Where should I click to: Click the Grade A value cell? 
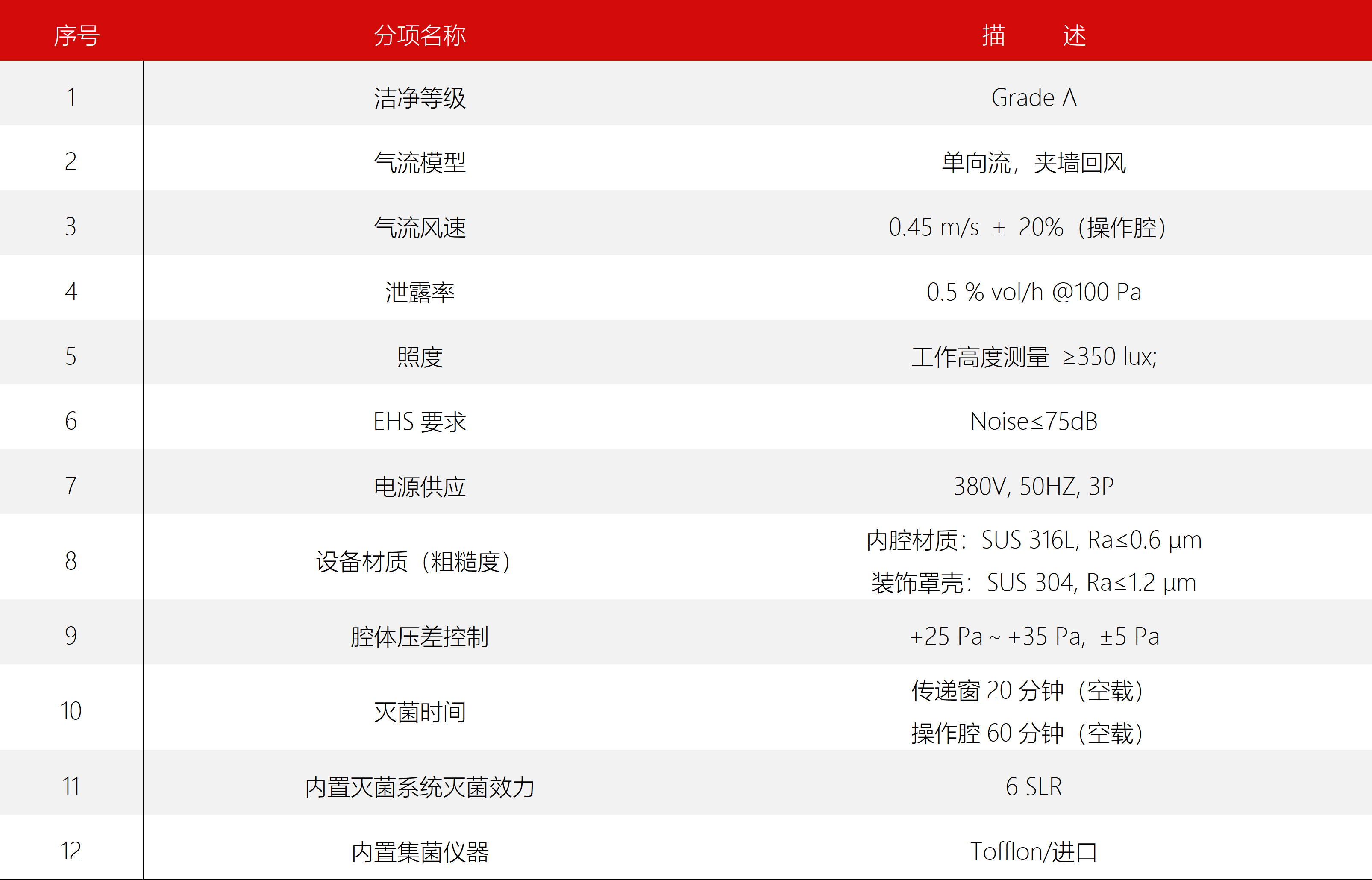tap(1034, 97)
